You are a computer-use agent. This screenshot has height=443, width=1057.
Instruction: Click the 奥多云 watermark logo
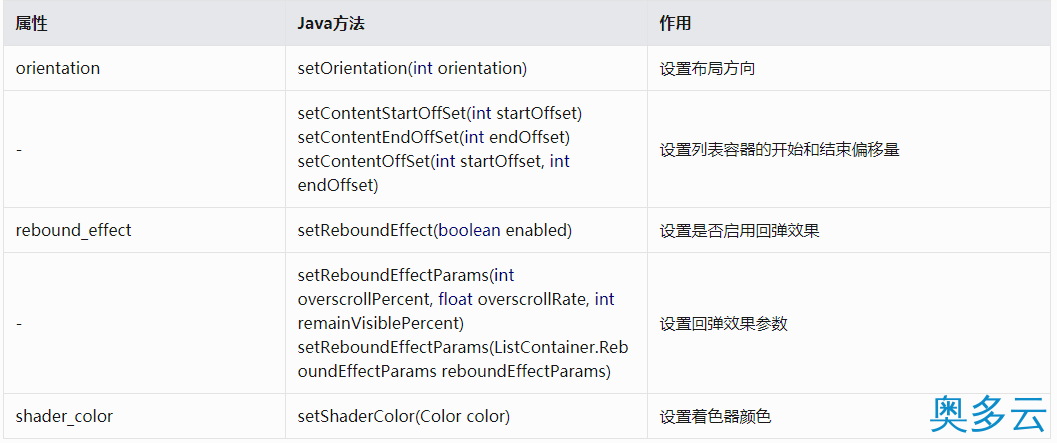[x=989, y=414]
